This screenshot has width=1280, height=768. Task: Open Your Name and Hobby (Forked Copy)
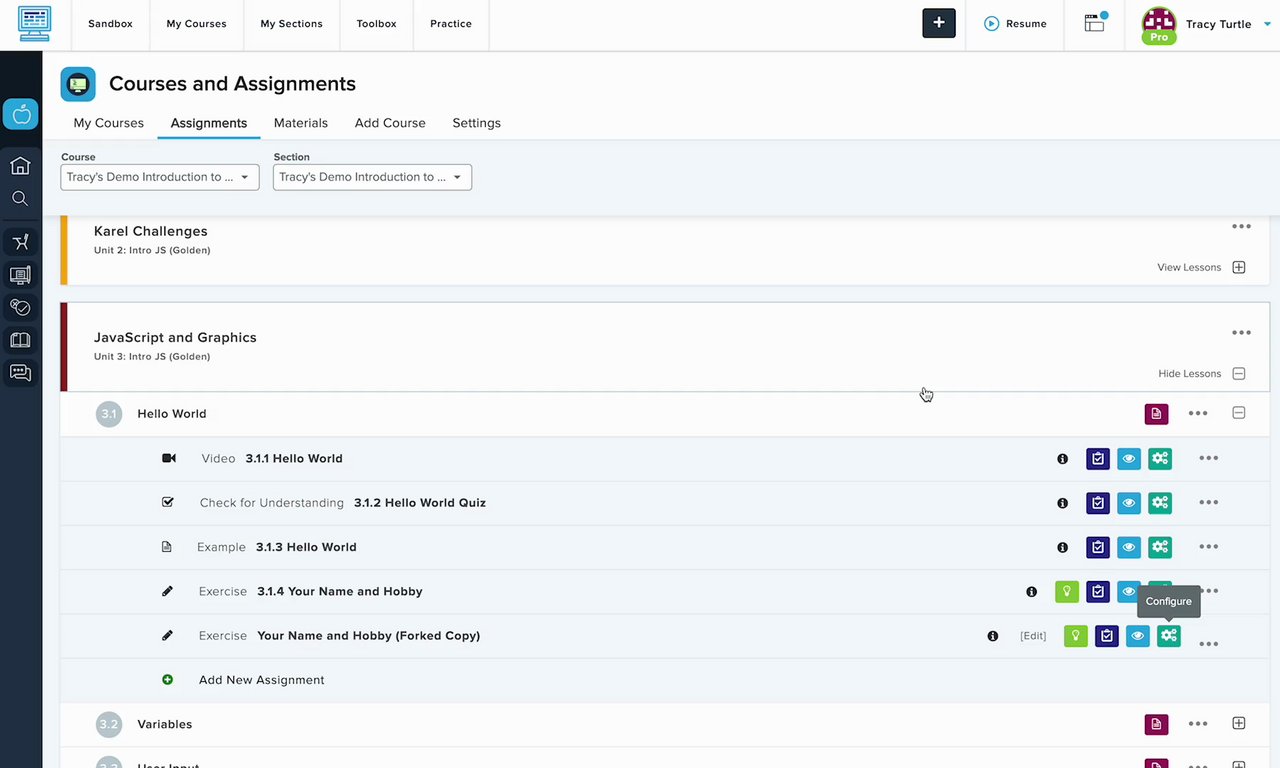[369, 636]
